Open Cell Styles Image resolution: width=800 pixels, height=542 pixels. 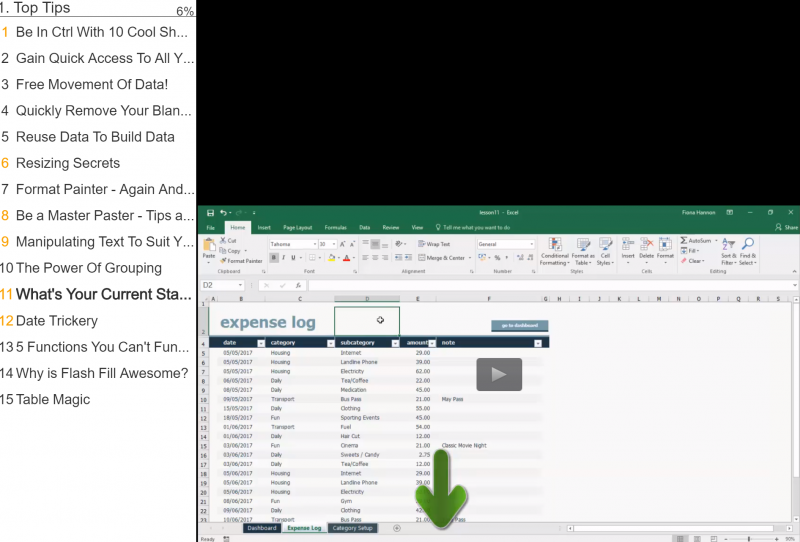click(x=606, y=251)
